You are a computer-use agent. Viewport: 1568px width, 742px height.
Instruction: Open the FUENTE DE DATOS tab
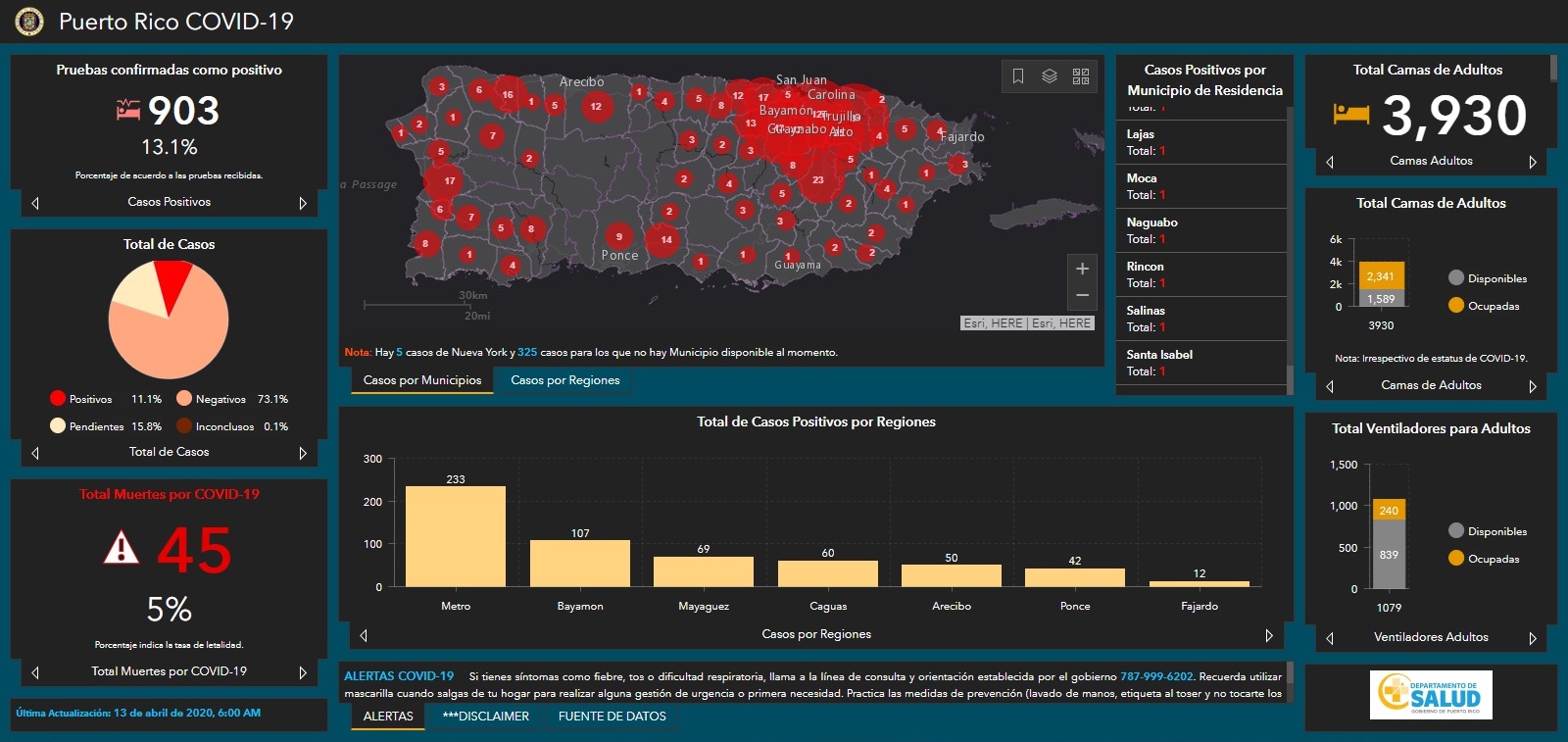[x=612, y=717]
